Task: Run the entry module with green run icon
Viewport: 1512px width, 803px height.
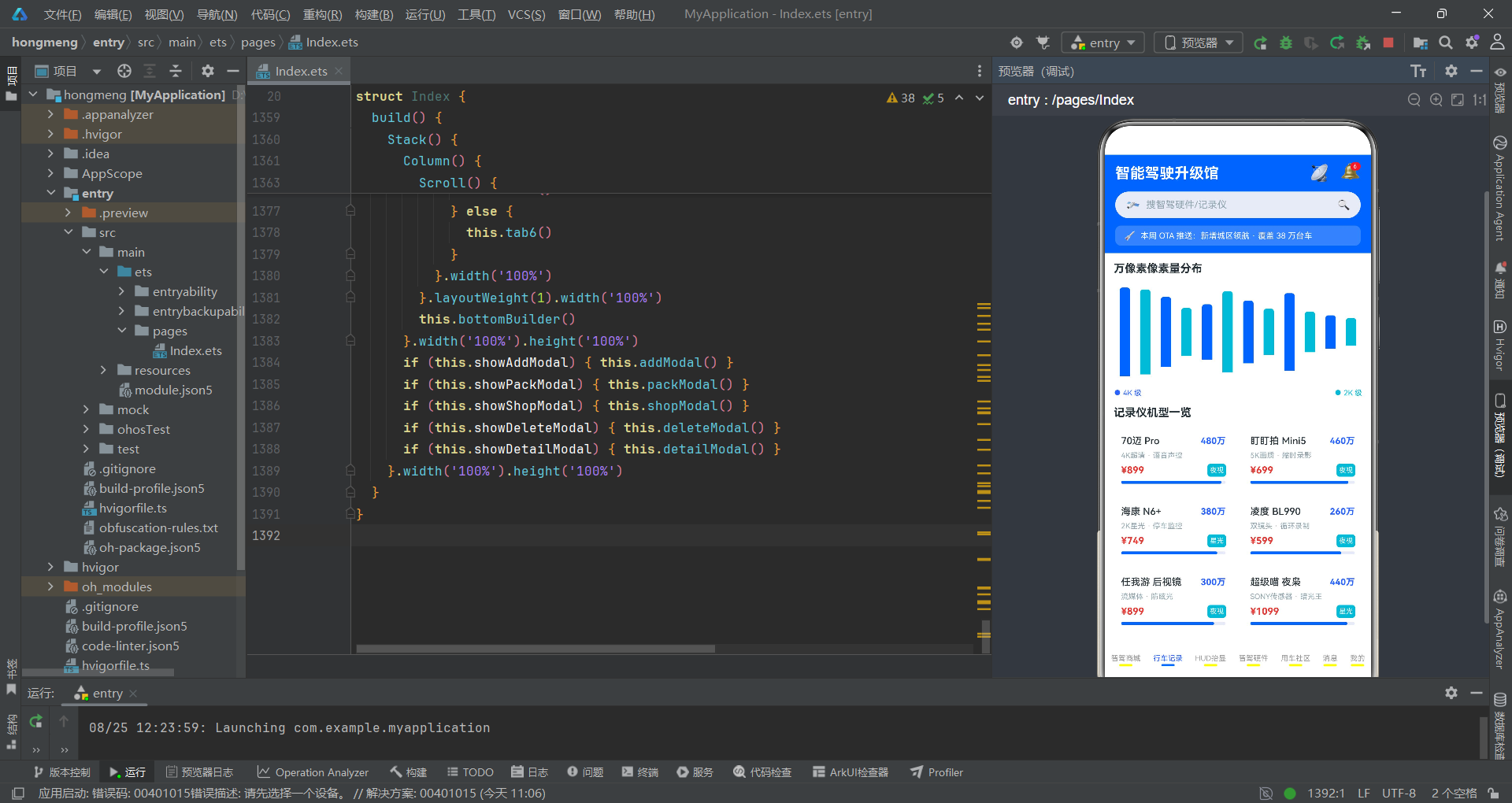Action: pos(1260,43)
